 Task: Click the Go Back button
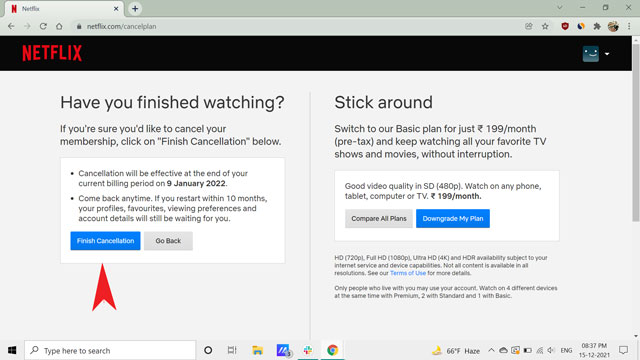tap(168, 241)
